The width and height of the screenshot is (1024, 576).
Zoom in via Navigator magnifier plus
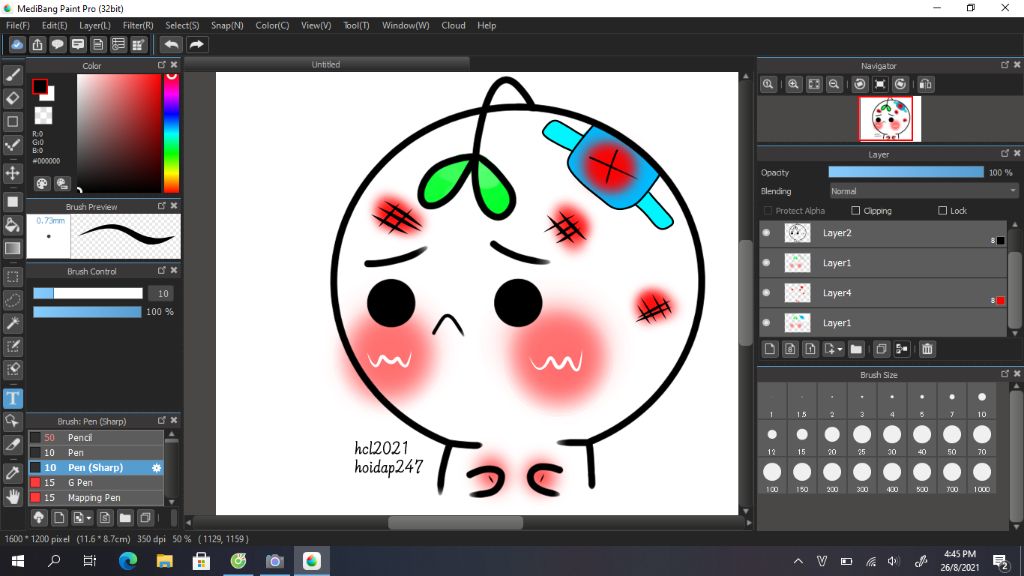tap(793, 84)
